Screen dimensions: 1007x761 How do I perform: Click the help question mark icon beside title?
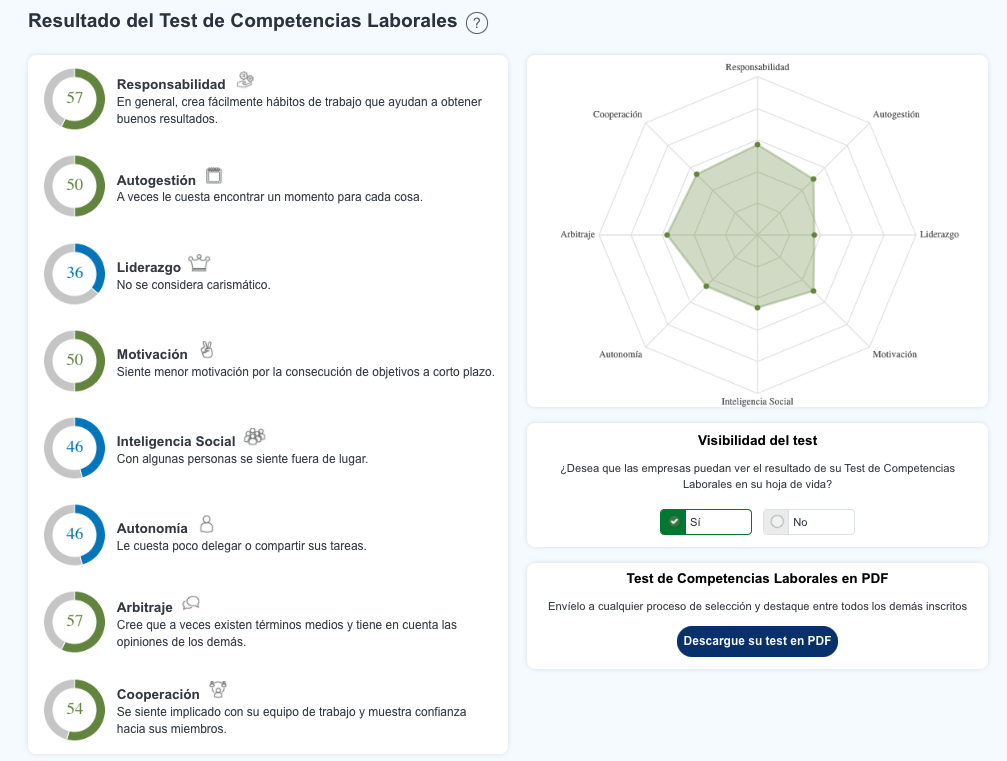pyautogui.click(x=477, y=23)
